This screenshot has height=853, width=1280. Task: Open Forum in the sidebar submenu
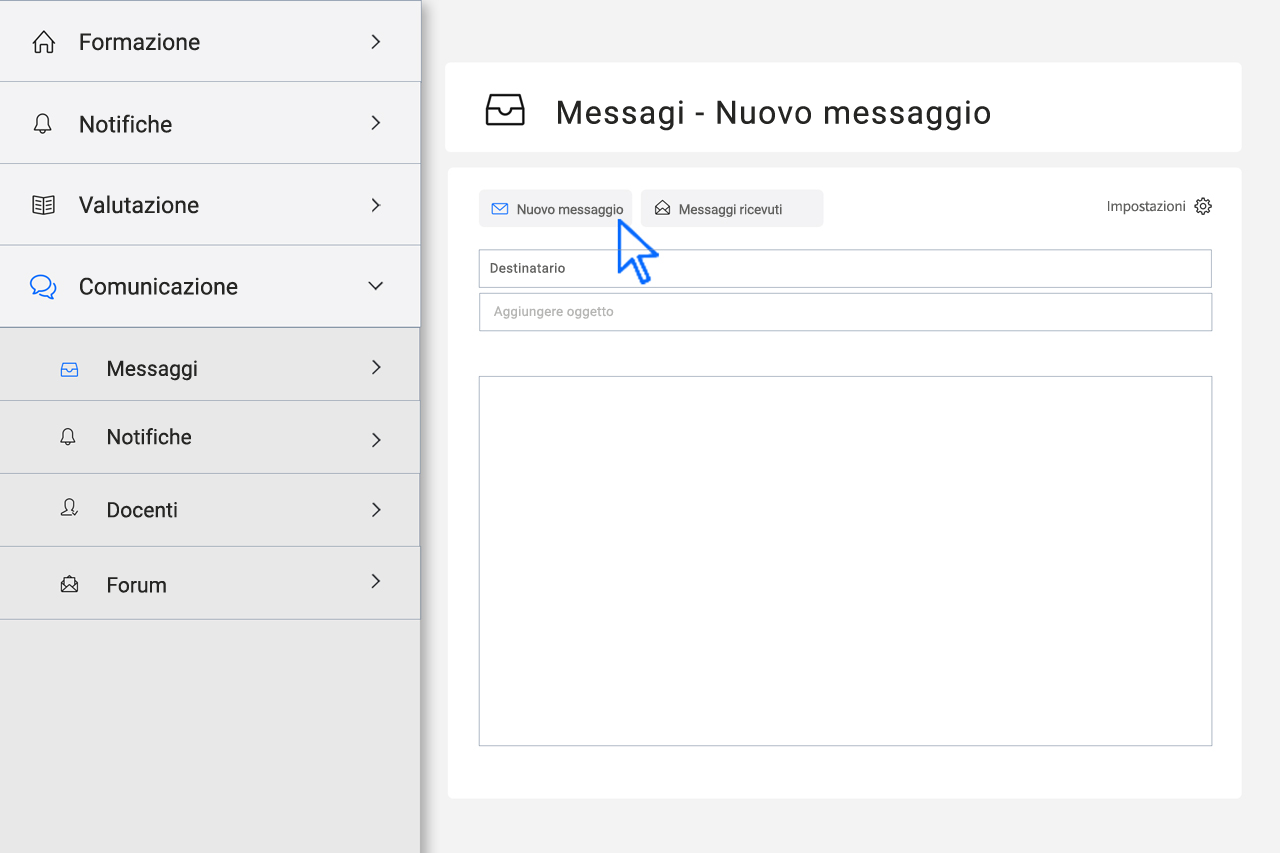[210, 583]
